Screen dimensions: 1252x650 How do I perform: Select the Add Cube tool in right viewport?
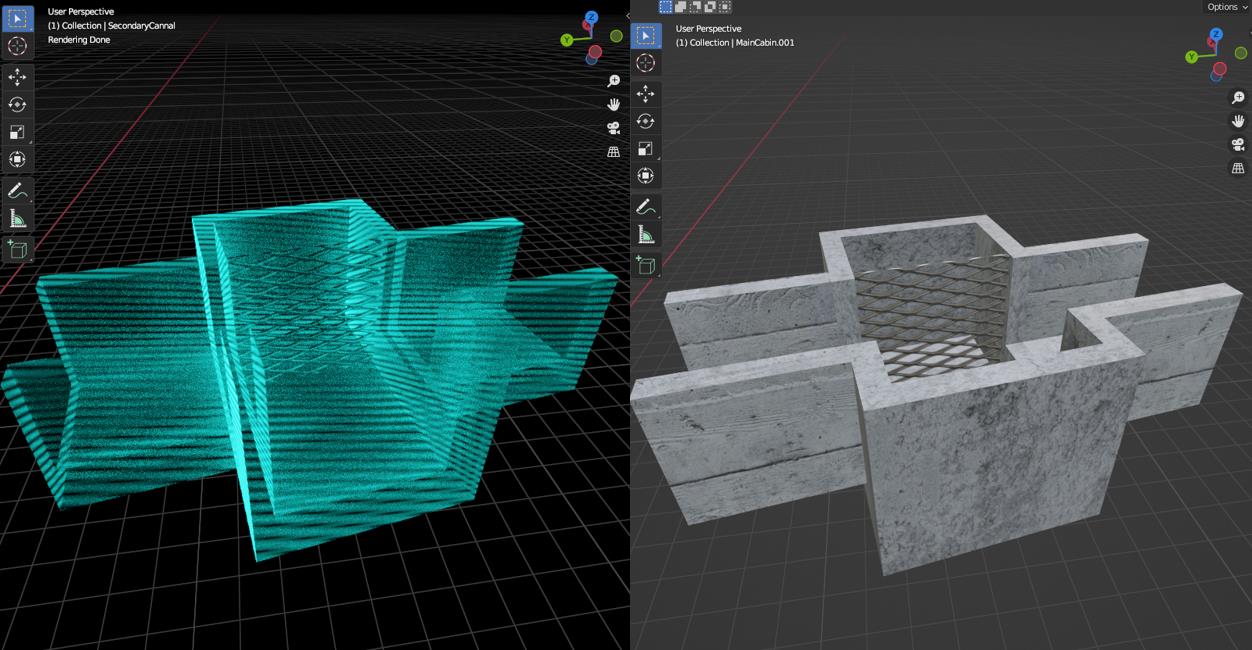[x=646, y=266]
